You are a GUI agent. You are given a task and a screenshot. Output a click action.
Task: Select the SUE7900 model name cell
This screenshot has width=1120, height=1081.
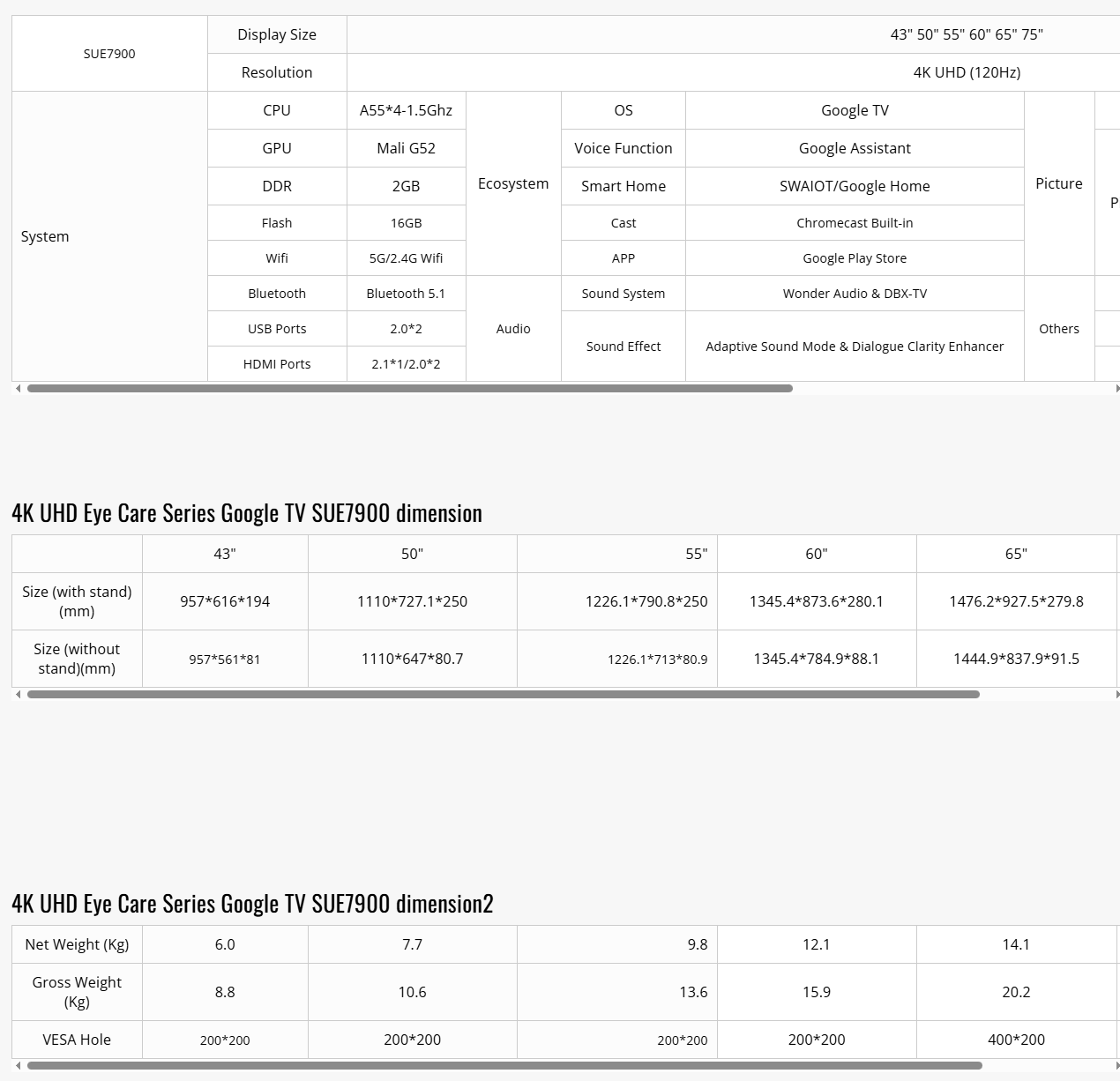click(109, 54)
